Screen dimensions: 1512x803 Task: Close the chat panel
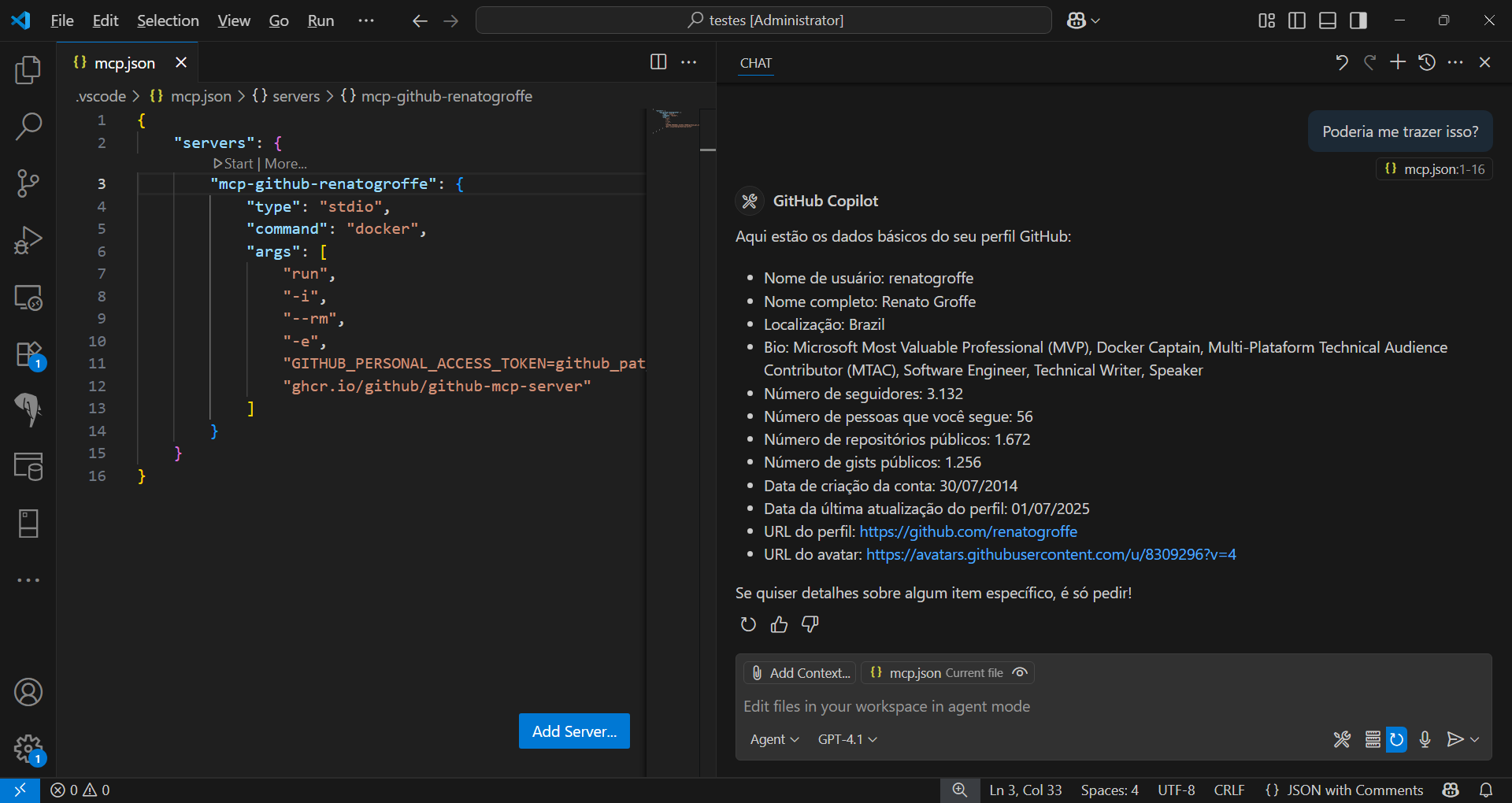[1485, 62]
